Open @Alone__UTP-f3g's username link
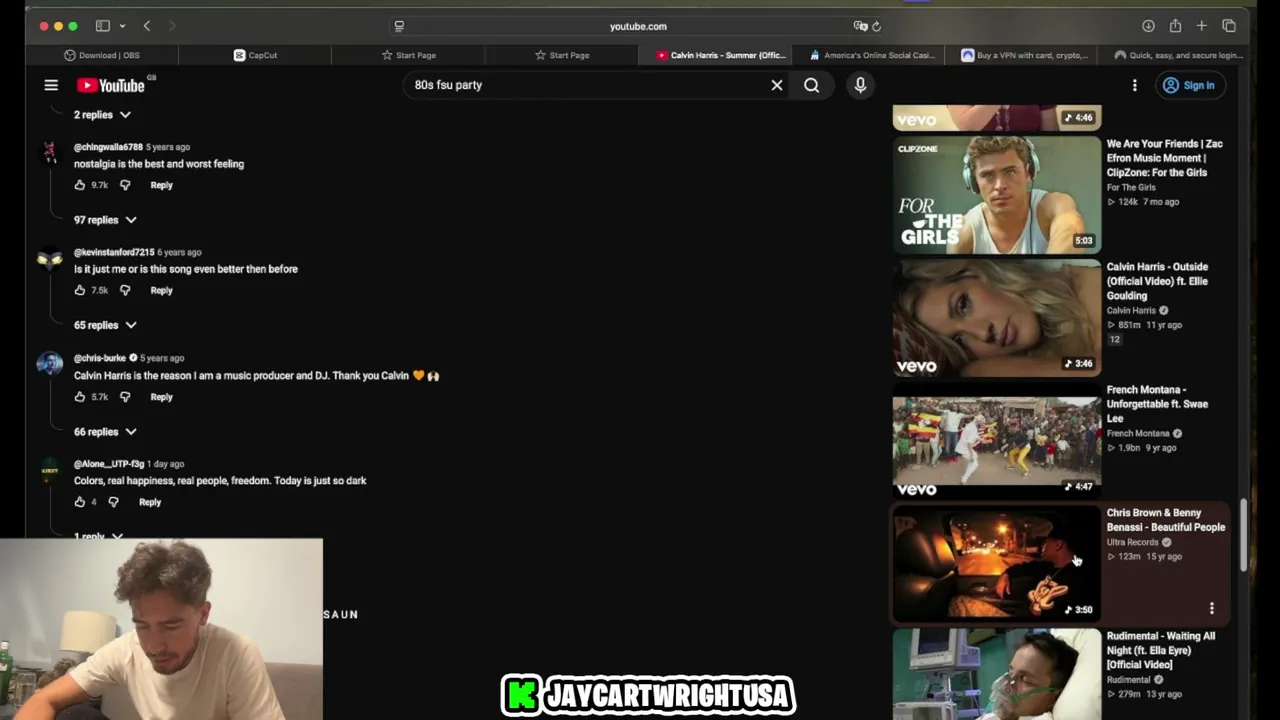1280x720 pixels. coord(109,464)
